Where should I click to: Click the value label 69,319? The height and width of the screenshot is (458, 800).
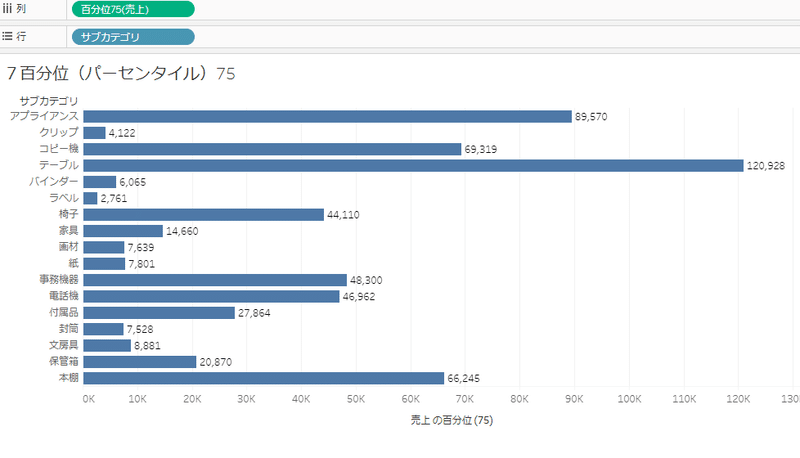coord(481,149)
